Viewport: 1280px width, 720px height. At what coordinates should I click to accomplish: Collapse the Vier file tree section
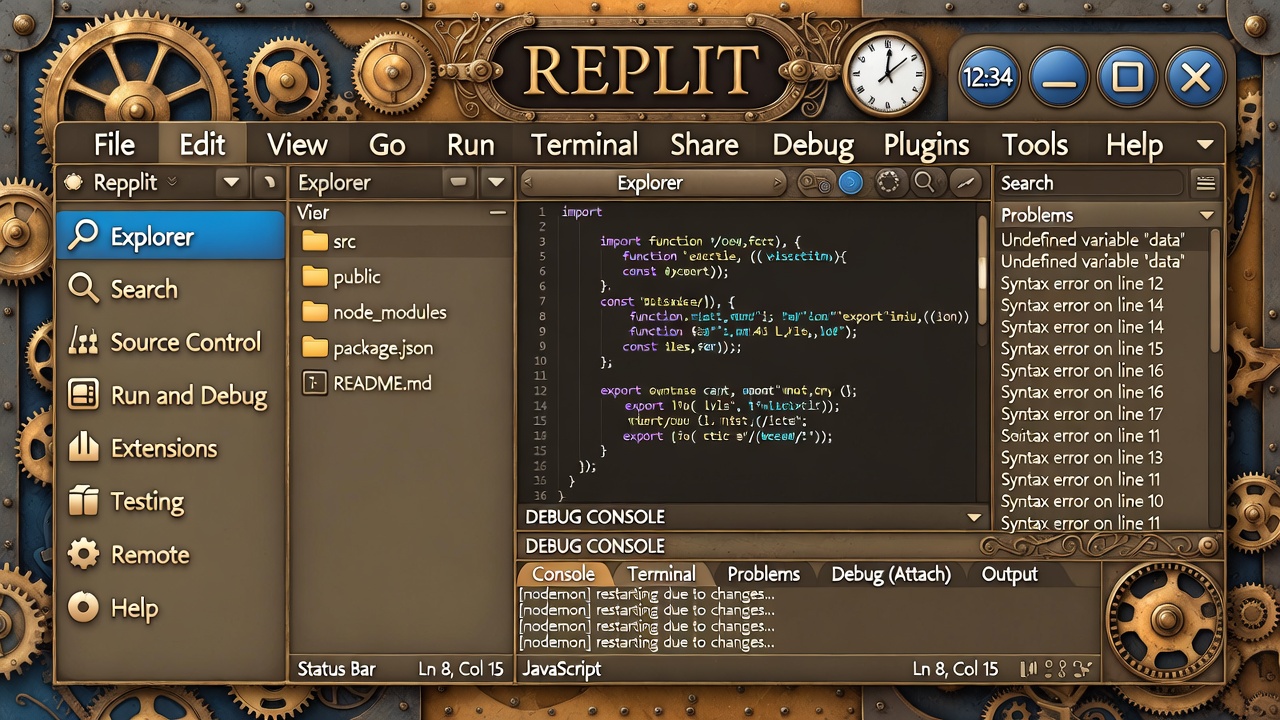point(497,212)
